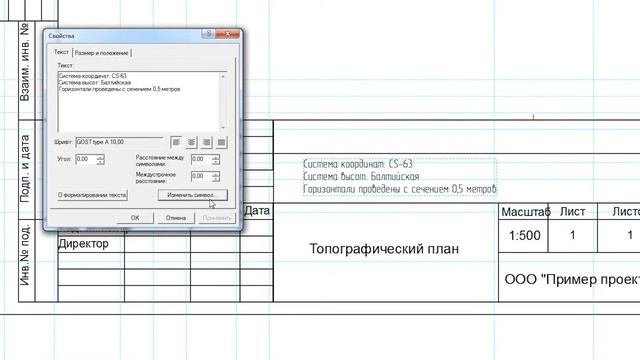The image size is (640, 360).
Task: Click the Междустрочное расстояние value field
Action: pyautogui.click(x=201, y=176)
